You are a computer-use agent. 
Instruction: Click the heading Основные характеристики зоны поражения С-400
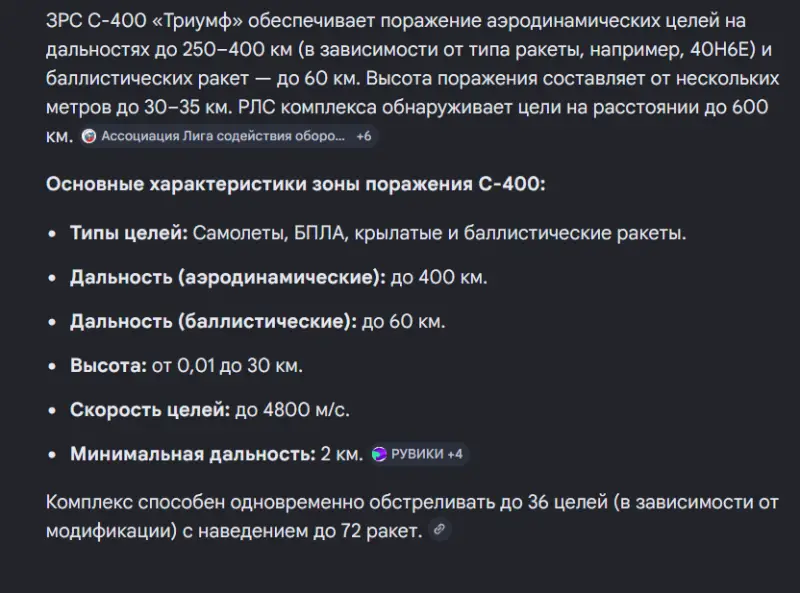(295, 184)
